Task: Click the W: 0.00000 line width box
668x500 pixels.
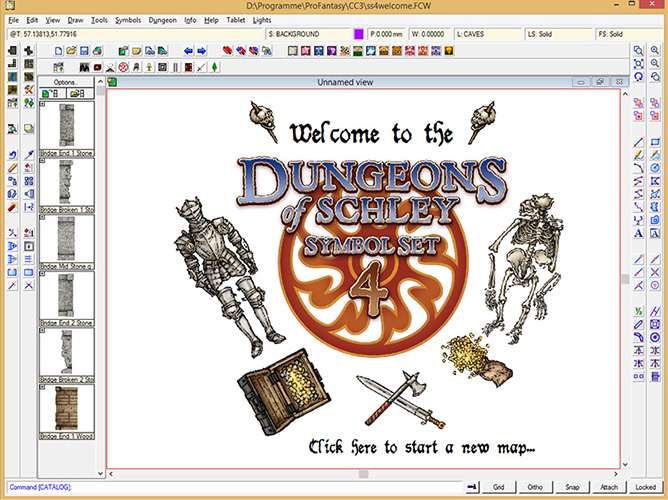Action: 429,34
